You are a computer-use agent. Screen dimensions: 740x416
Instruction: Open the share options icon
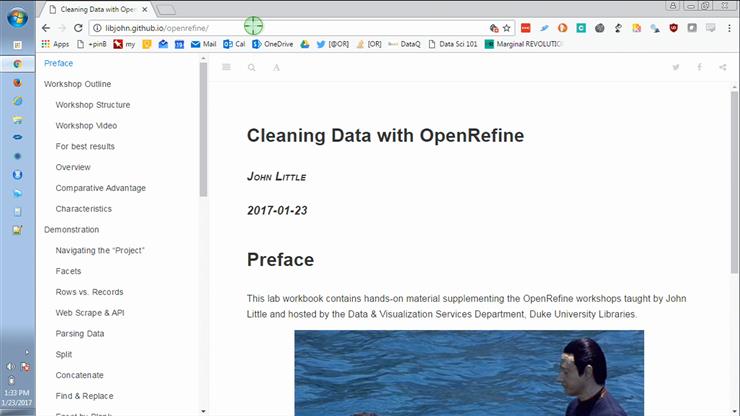[723, 67]
